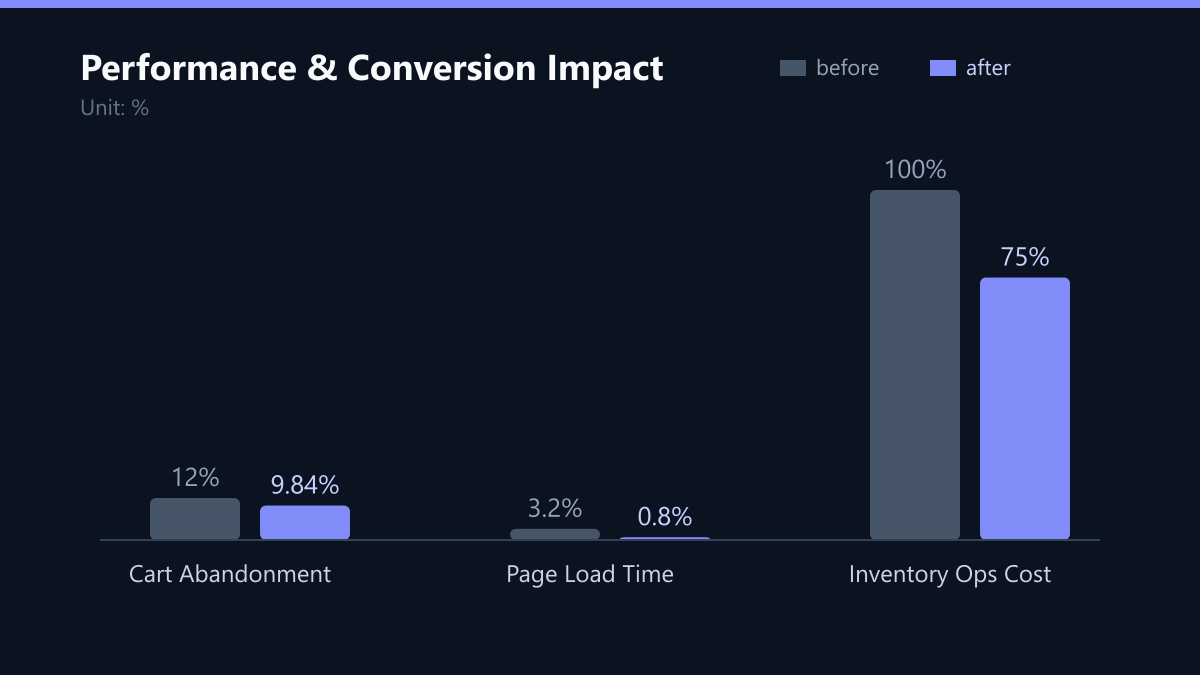The image size is (1200, 675).
Task: Click the chart title Performance & Conversion Impact
Action: [x=372, y=68]
